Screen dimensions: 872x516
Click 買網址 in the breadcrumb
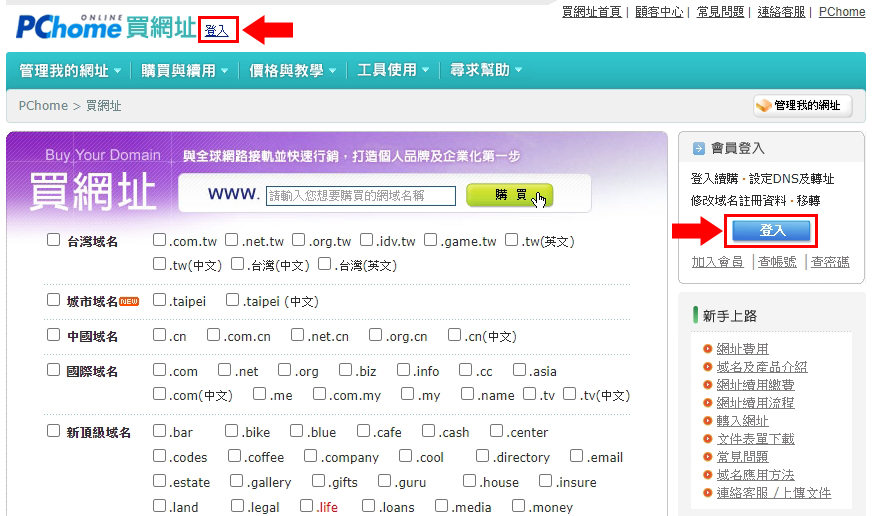(103, 106)
